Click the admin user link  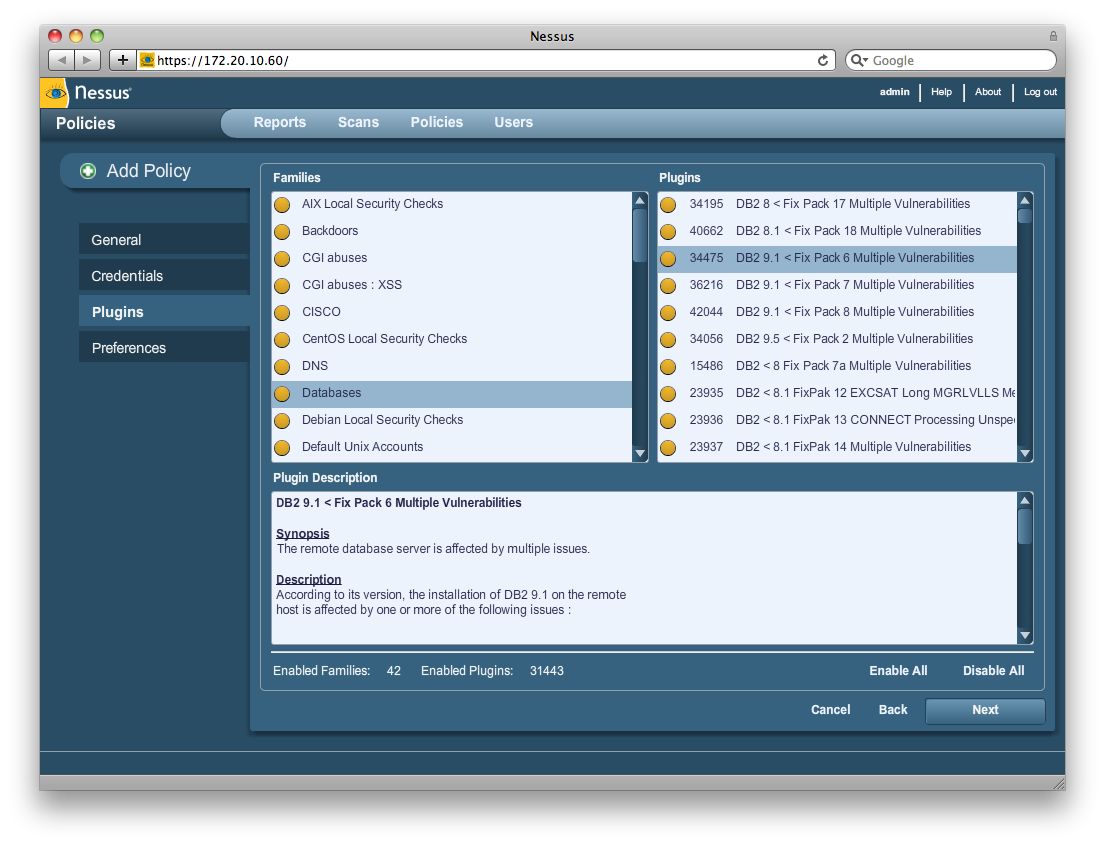[894, 92]
